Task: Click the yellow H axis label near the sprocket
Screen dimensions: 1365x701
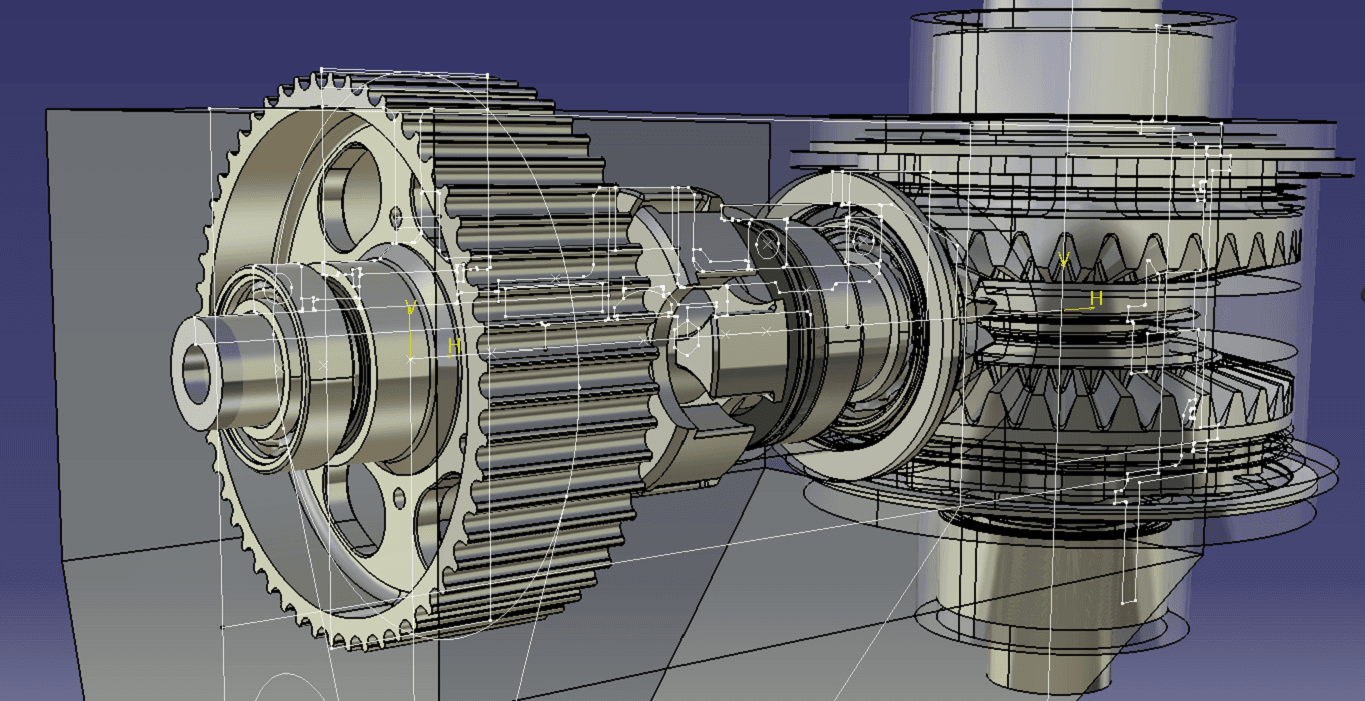Action: click(x=454, y=346)
